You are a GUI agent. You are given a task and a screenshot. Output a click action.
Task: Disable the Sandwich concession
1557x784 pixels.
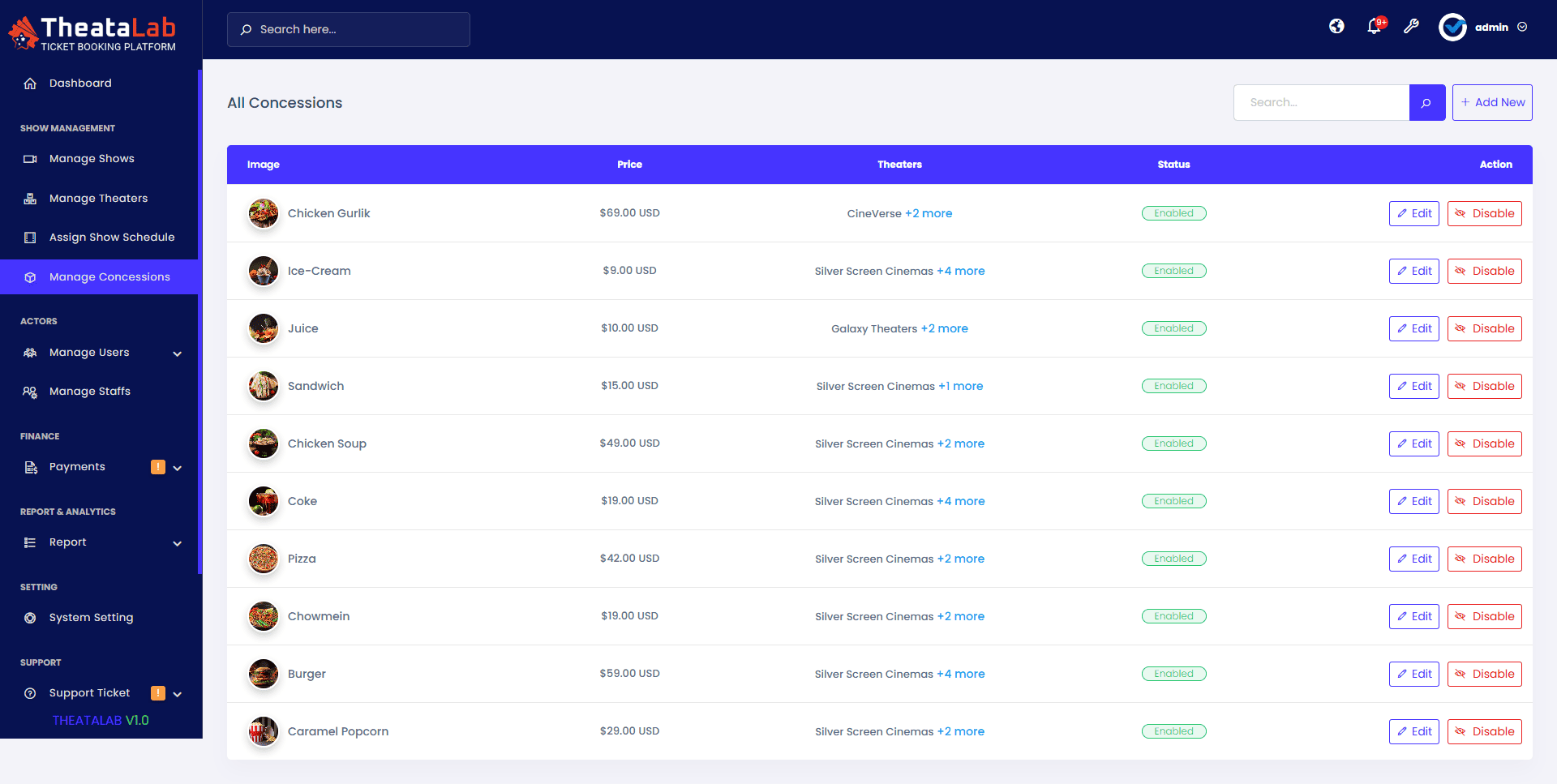[x=1485, y=386]
